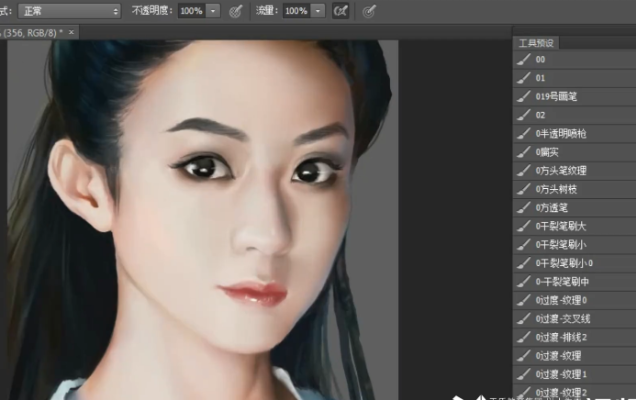
Task: Pick the 0过渡-交叉线 brush preset
Action: click(x=562, y=318)
